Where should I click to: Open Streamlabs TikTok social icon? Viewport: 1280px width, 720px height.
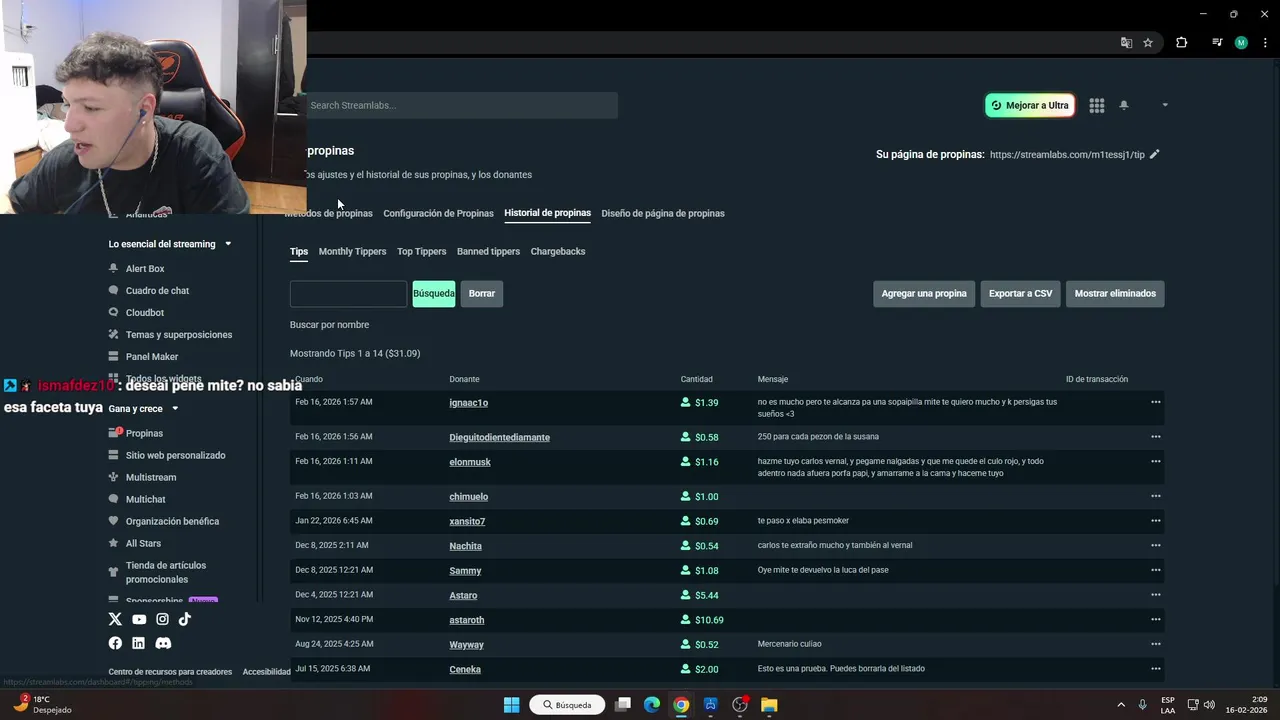pyautogui.click(x=185, y=619)
